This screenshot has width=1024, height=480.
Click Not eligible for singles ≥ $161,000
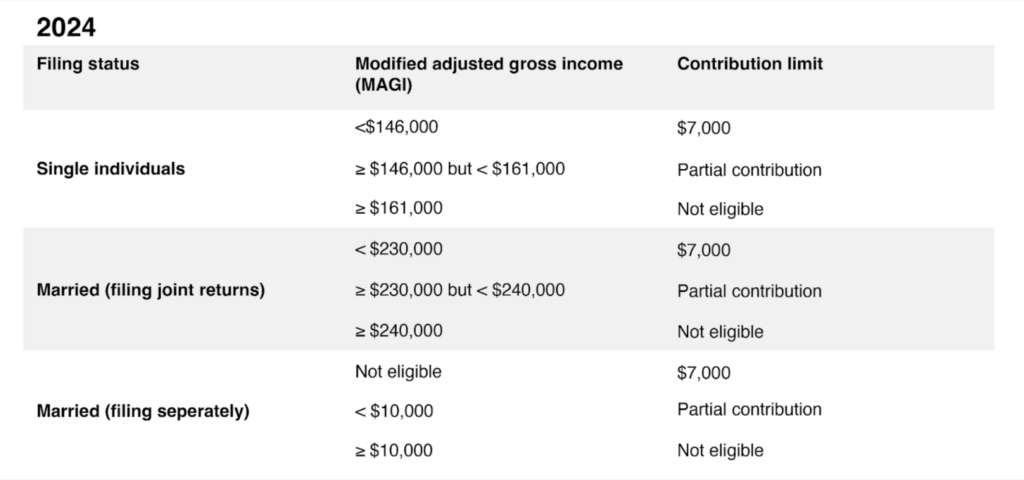point(720,209)
